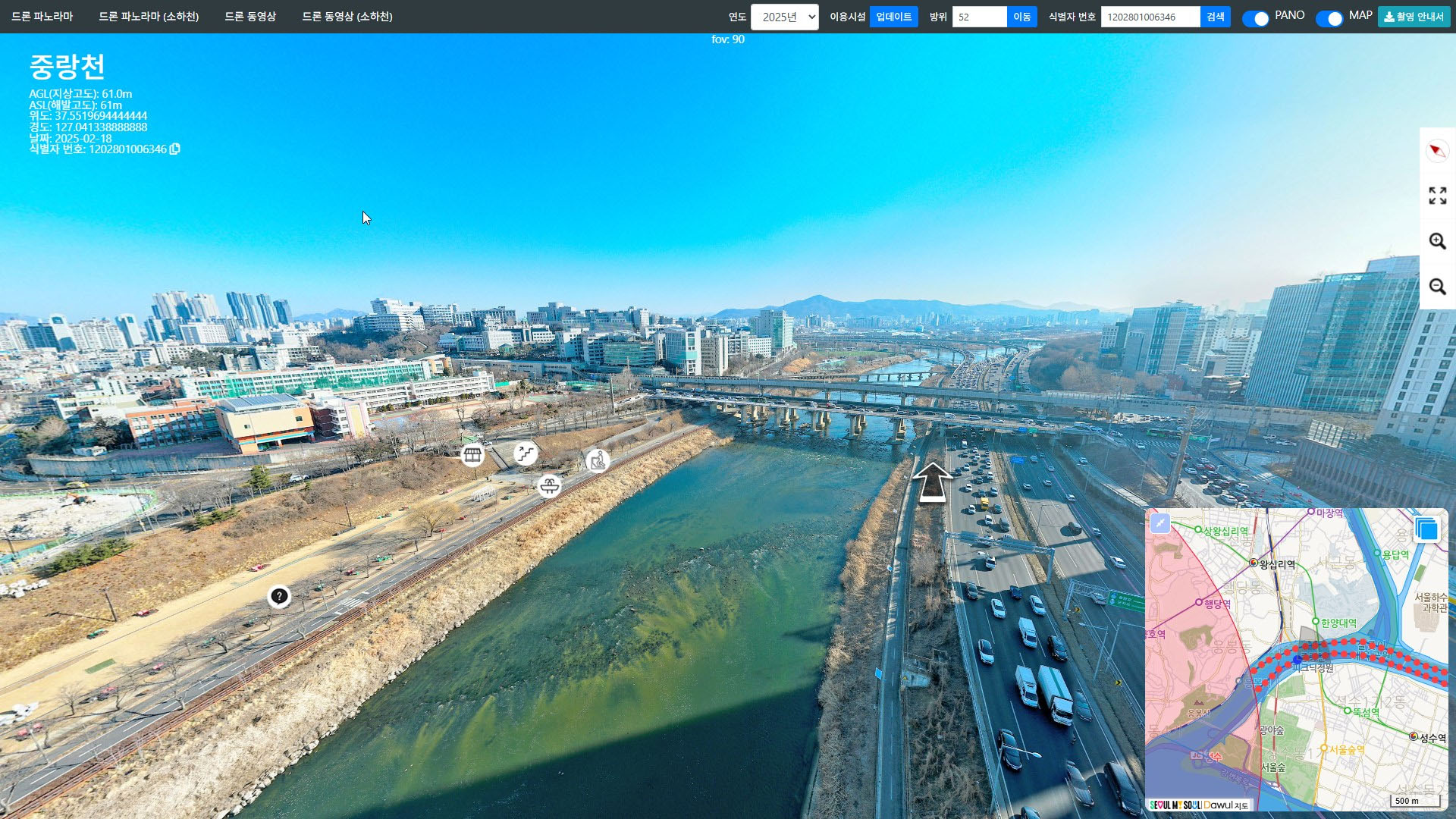Click the store facility marker icon
This screenshot has height=819, width=1456.
point(472,455)
